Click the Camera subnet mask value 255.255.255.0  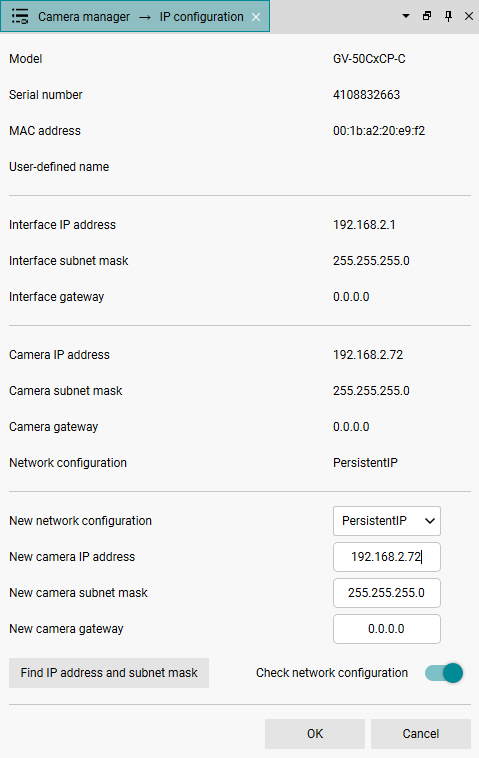point(371,391)
